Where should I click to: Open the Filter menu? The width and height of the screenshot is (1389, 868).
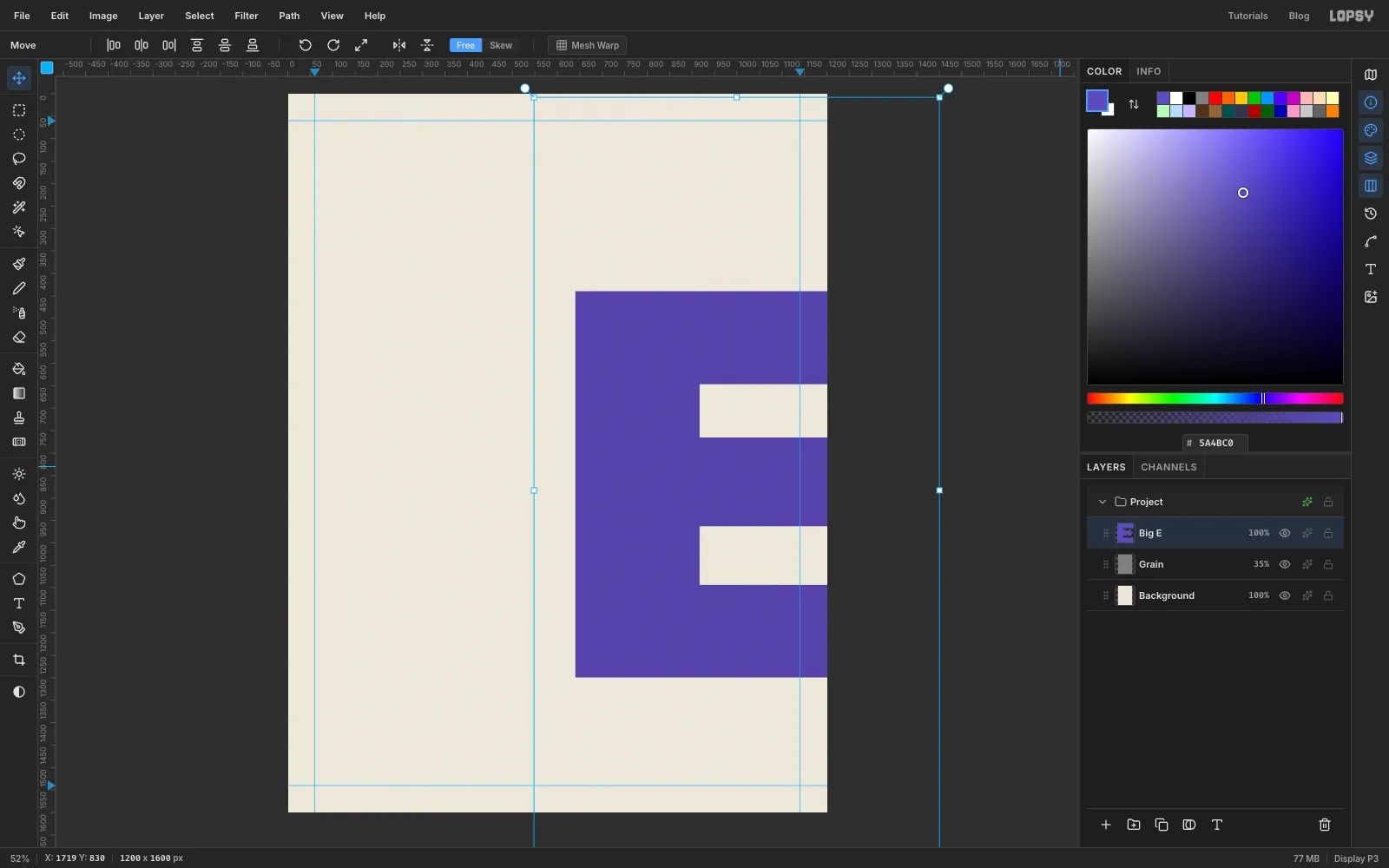pyautogui.click(x=247, y=16)
